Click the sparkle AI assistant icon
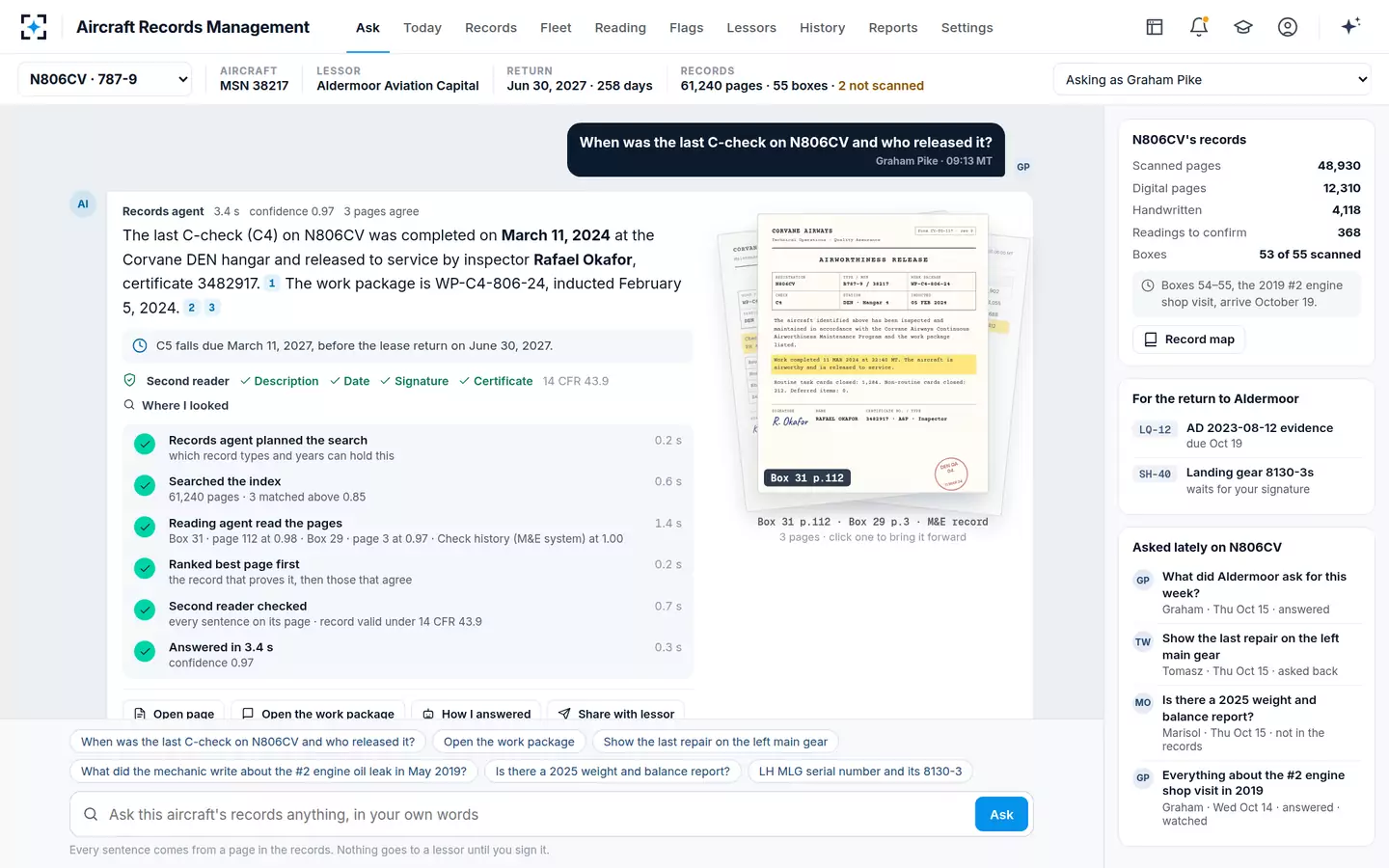The width and height of the screenshot is (1389, 868). click(1350, 26)
